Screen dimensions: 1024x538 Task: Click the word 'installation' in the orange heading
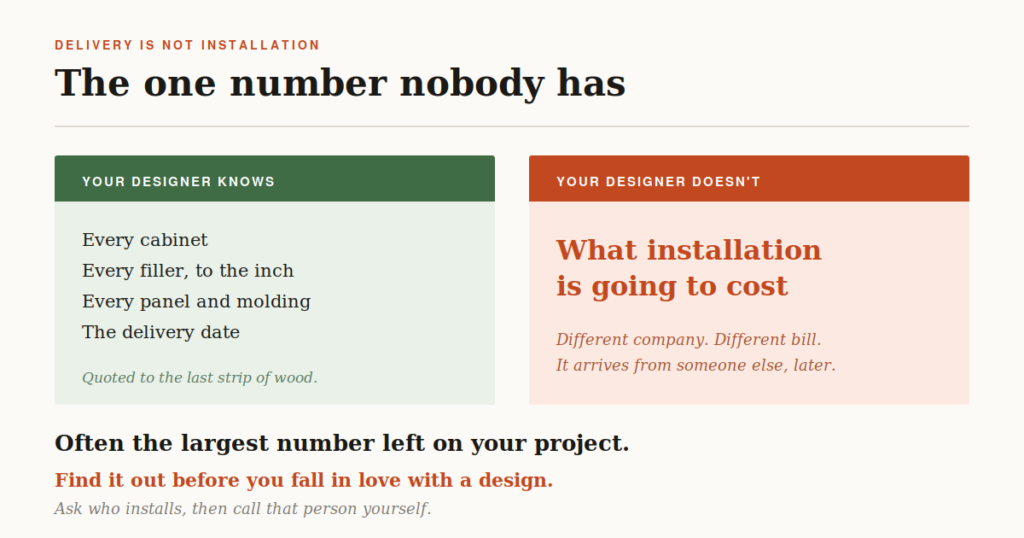[x=734, y=250]
